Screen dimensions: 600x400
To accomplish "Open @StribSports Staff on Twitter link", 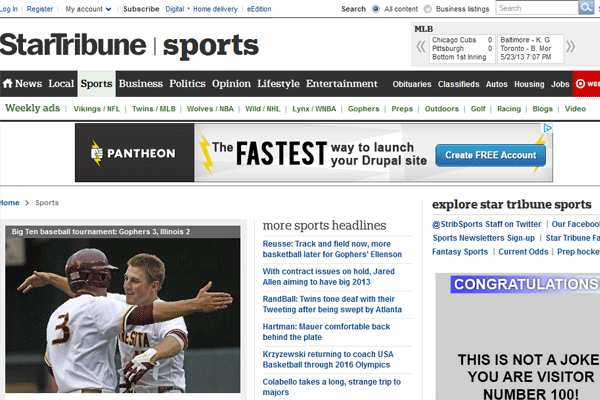I will (486, 224).
